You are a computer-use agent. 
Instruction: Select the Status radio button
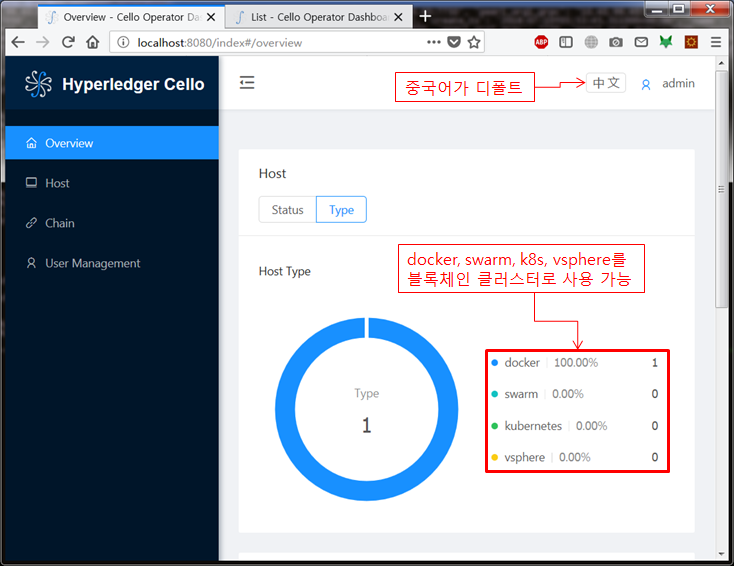pyautogui.click(x=287, y=210)
